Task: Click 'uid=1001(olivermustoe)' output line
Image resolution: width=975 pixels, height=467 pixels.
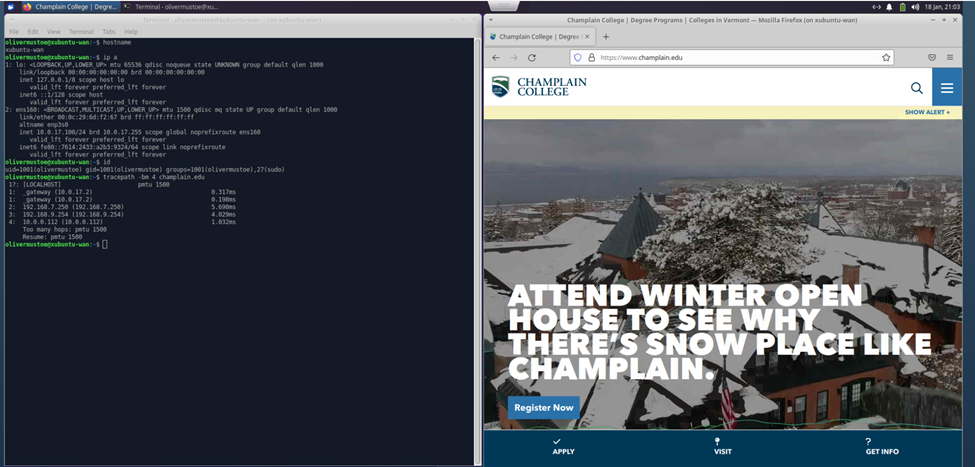Action: coord(145,170)
